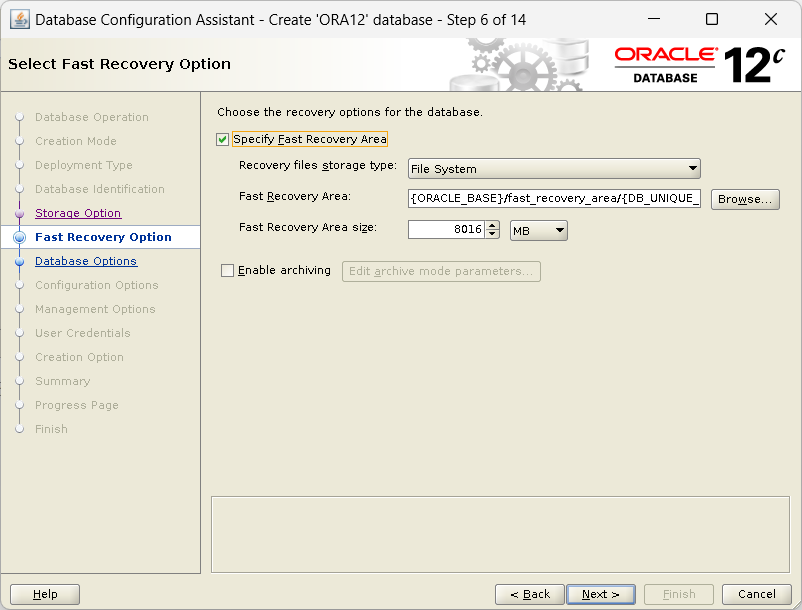Go to Storage Option step

78,213
